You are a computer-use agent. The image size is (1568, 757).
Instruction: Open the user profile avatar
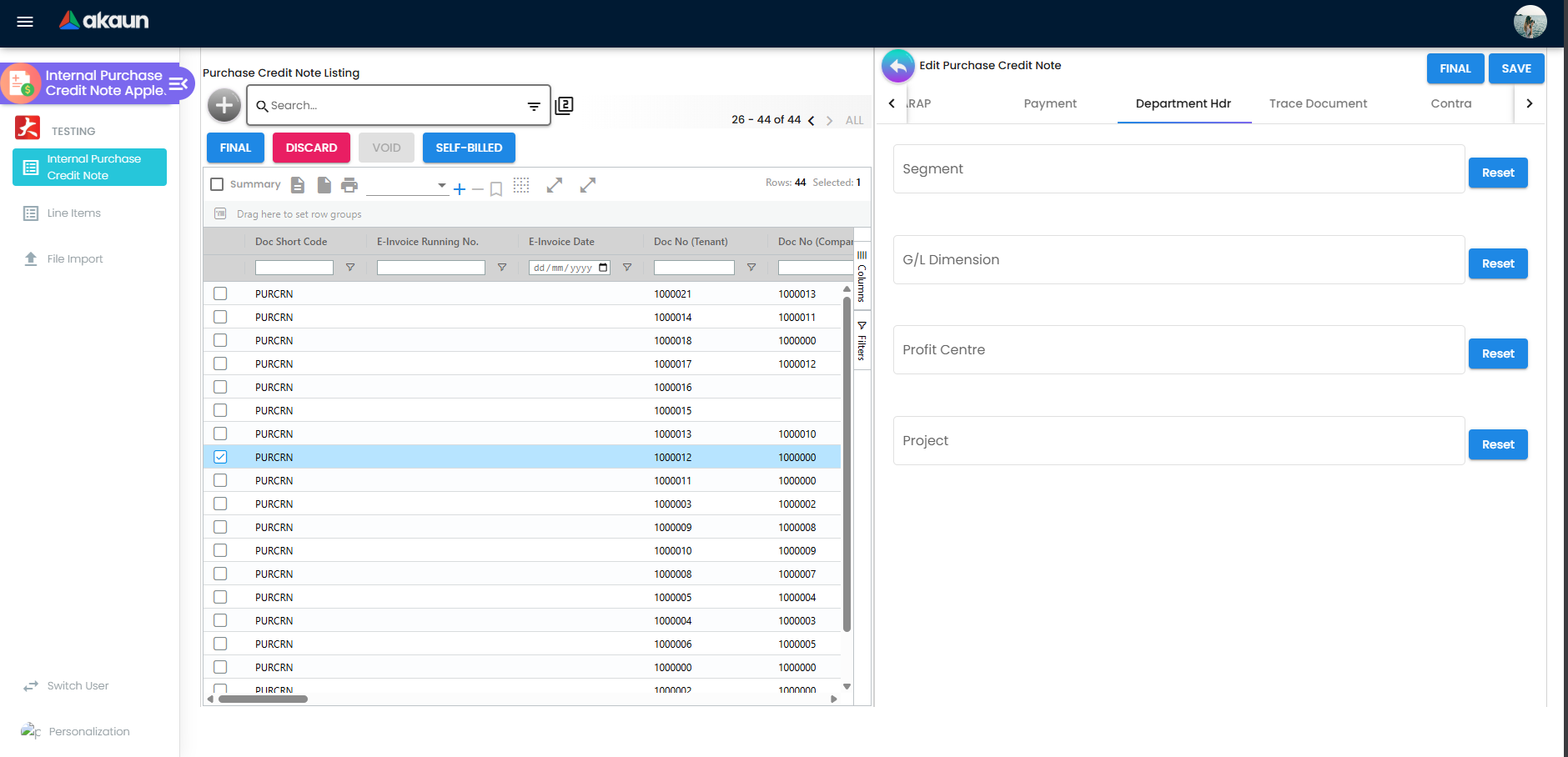[1530, 22]
